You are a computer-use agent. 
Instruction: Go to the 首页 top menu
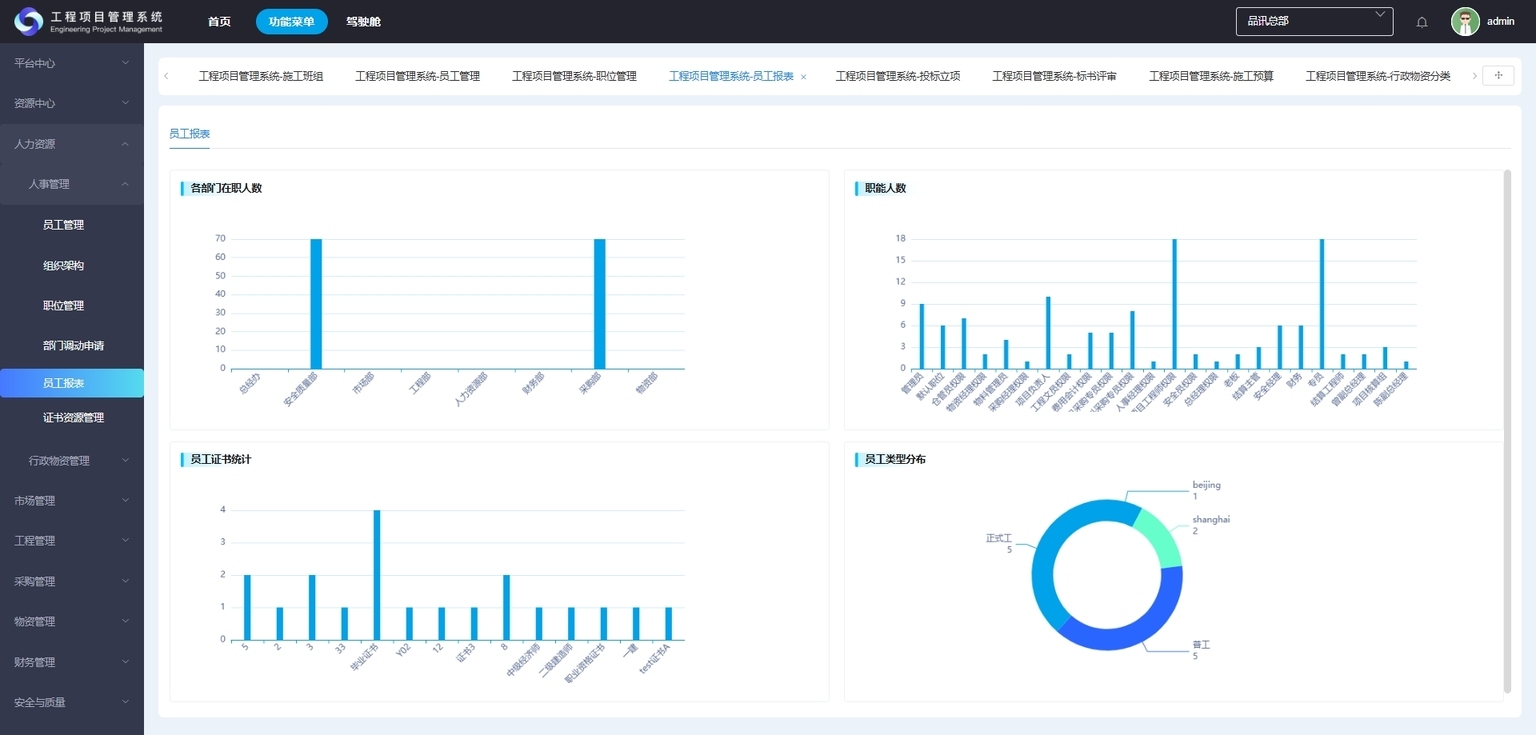(x=219, y=22)
